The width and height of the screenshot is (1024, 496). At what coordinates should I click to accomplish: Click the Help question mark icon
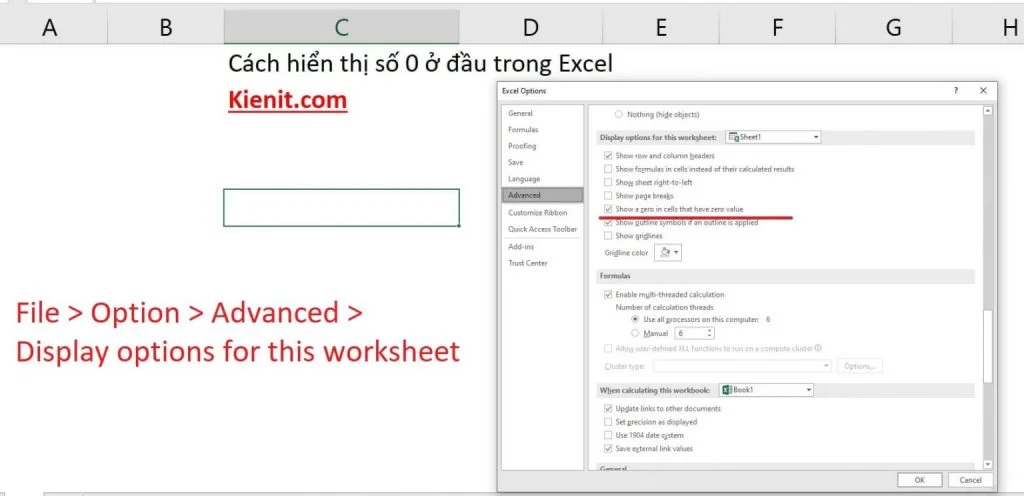tap(957, 91)
